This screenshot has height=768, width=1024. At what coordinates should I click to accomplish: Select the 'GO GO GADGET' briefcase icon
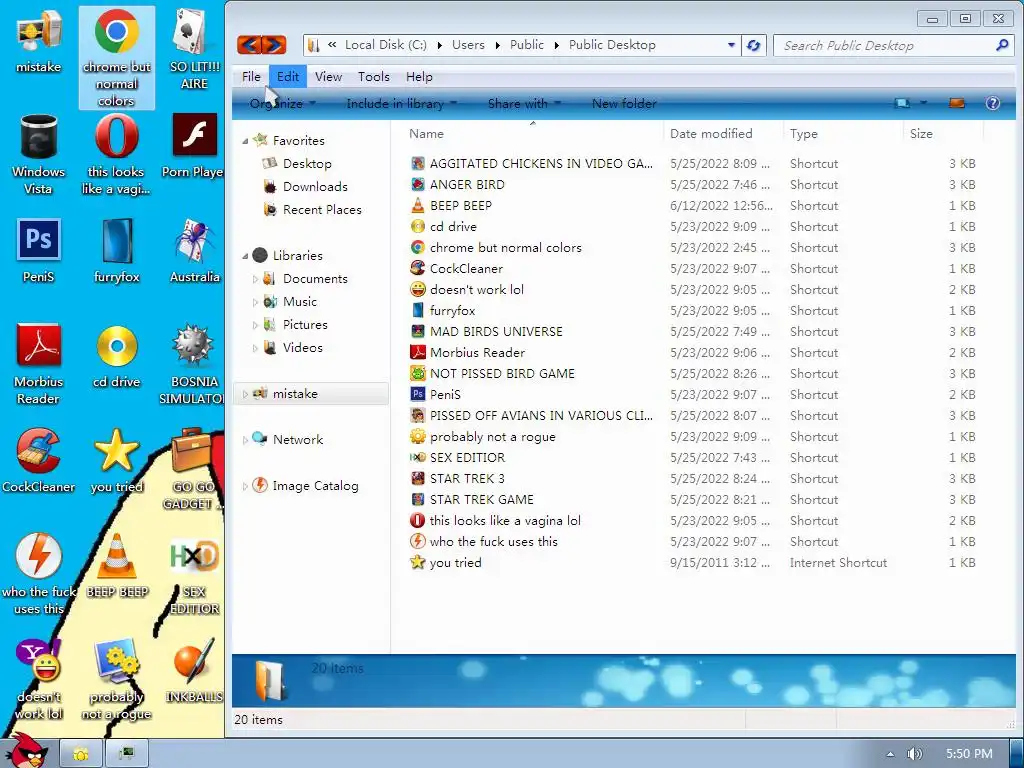(194, 469)
